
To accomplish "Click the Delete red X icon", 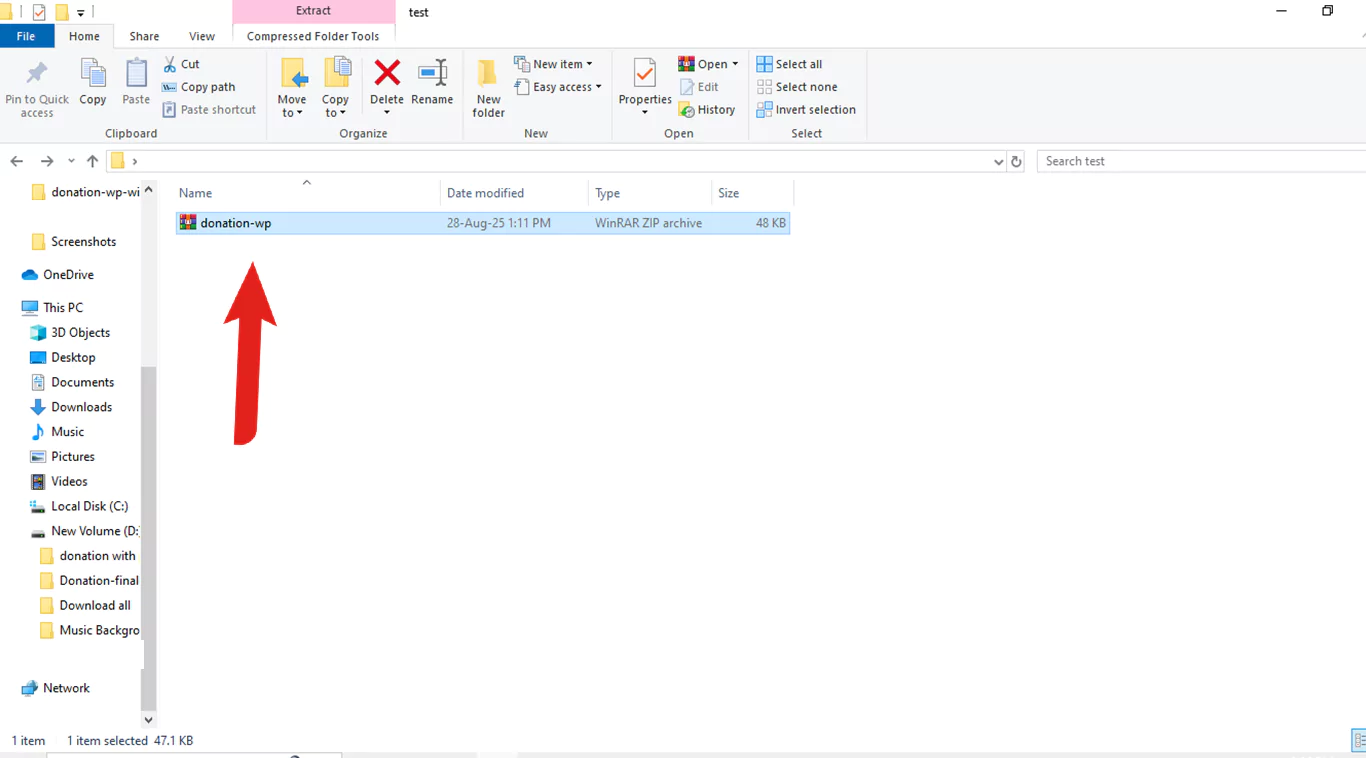I will pos(387,73).
